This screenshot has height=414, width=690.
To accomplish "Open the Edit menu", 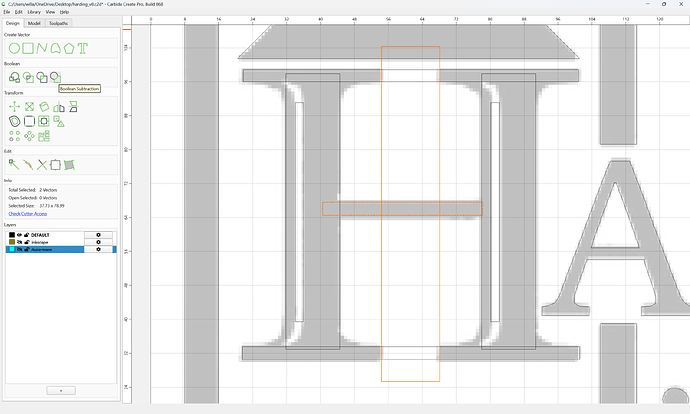I will pos(18,12).
